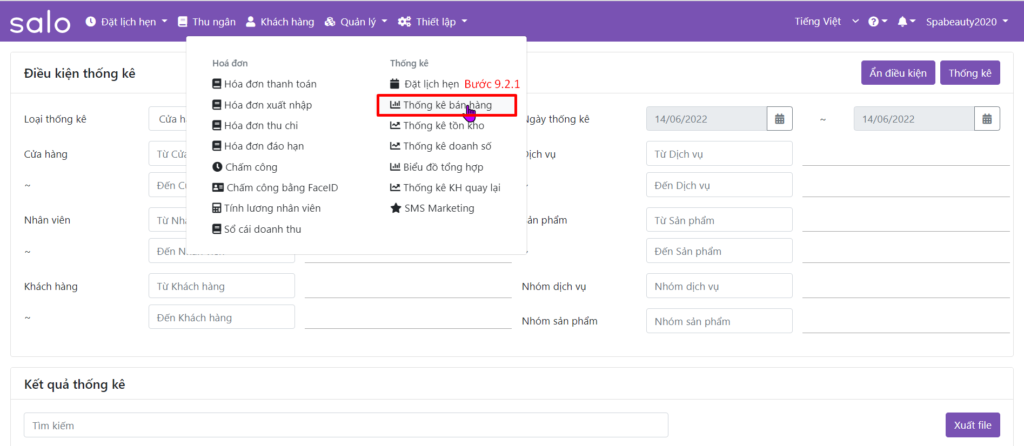Image resolution: width=1024 pixels, height=446 pixels.
Task: Choose Thống kê tồn kho
Action: click(x=438, y=125)
